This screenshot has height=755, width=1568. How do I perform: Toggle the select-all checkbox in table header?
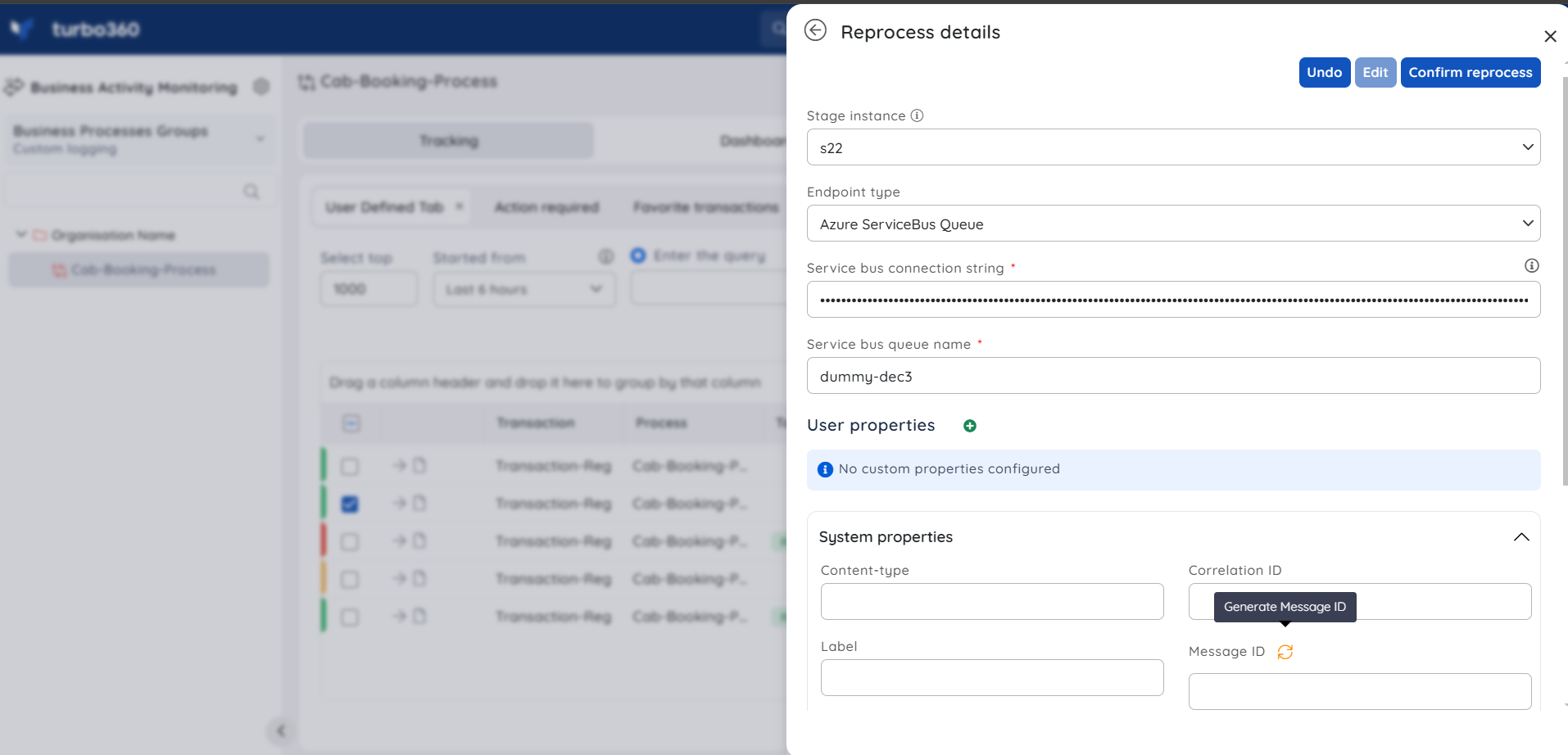coord(351,423)
